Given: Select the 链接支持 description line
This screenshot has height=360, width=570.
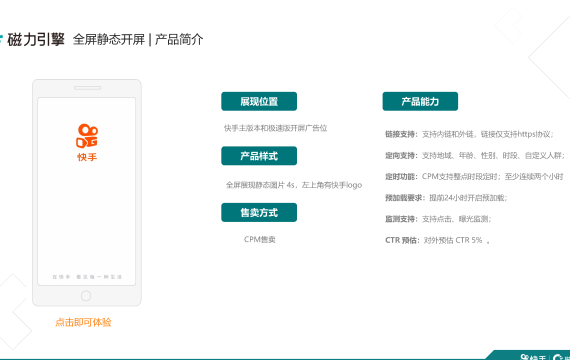Looking at the screenshot, I should pyautogui.click(x=469, y=134).
